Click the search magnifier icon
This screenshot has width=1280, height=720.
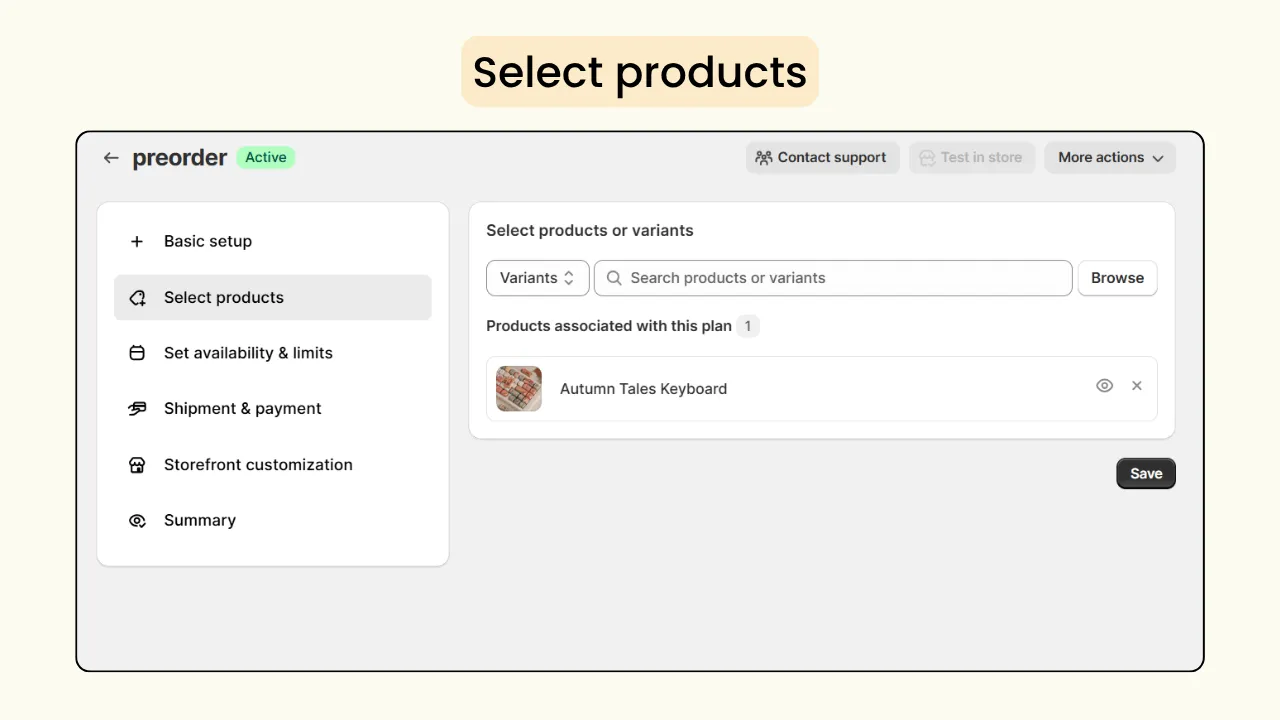pos(613,278)
